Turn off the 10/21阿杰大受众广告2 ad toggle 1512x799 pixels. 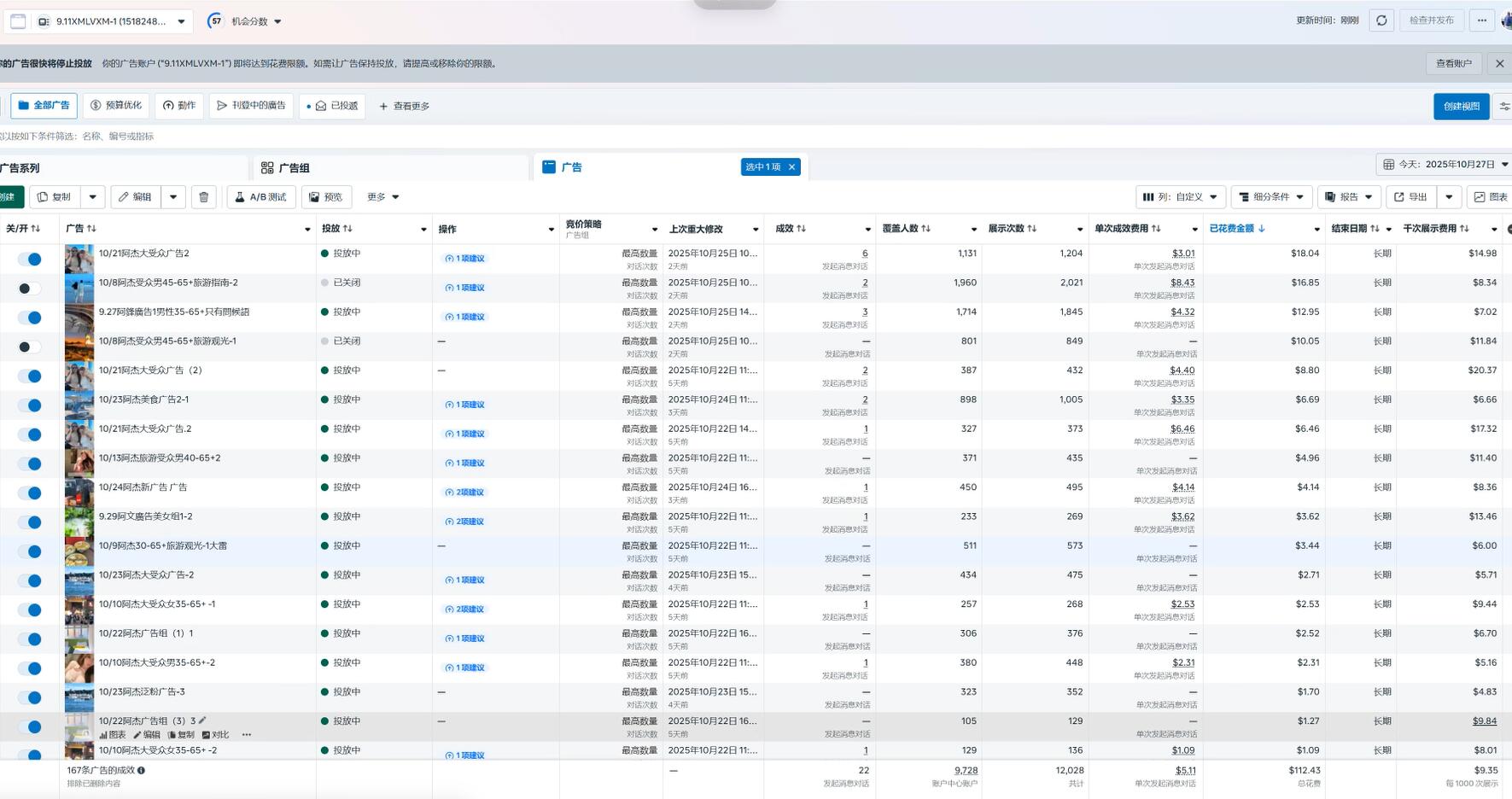point(30,259)
